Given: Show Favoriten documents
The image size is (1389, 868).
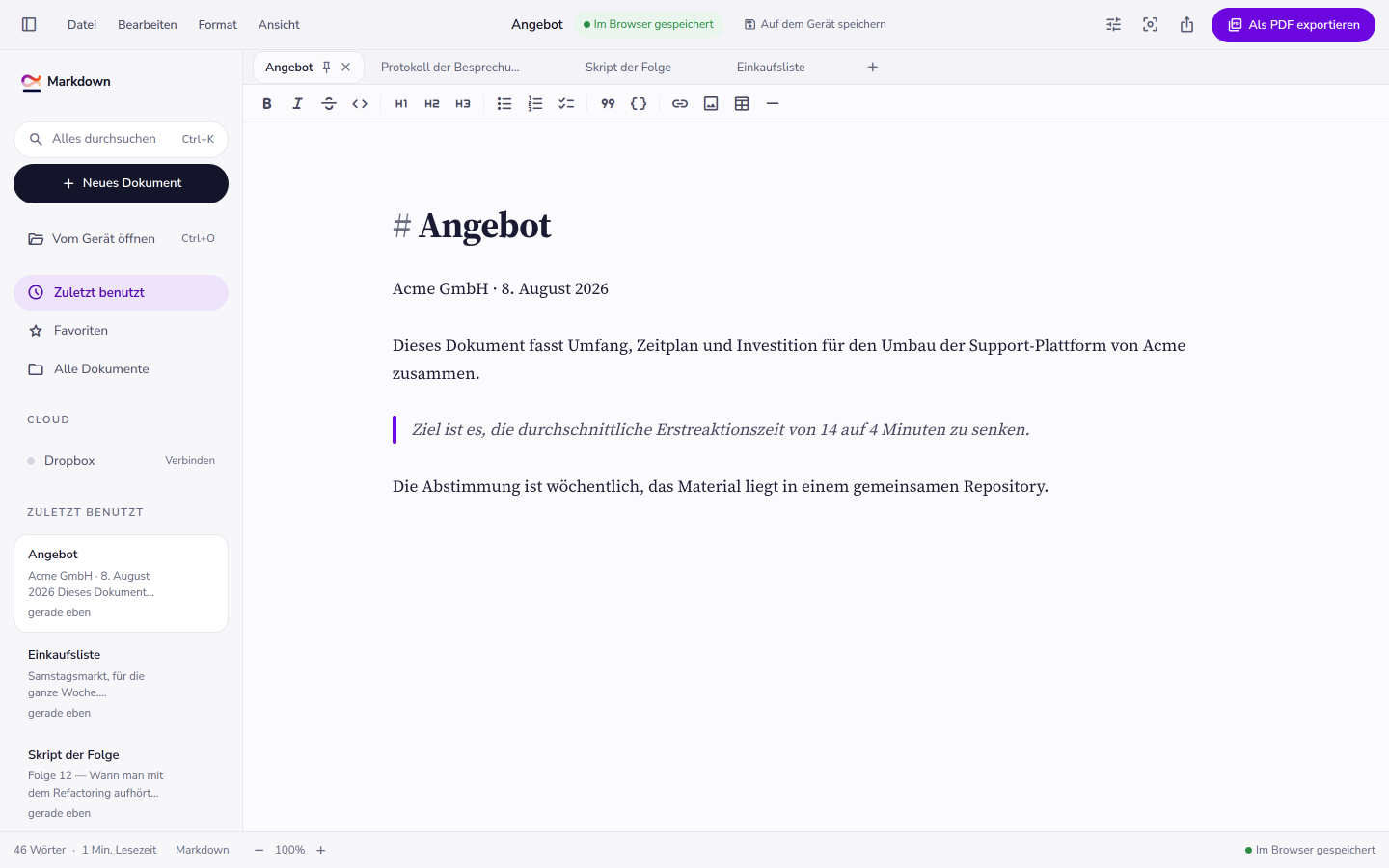Looking at the screenshot, I should tap(121, 331).
